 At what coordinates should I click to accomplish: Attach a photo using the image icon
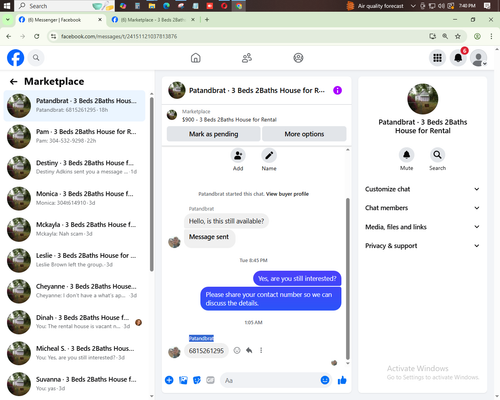click(x=183, y=380)
